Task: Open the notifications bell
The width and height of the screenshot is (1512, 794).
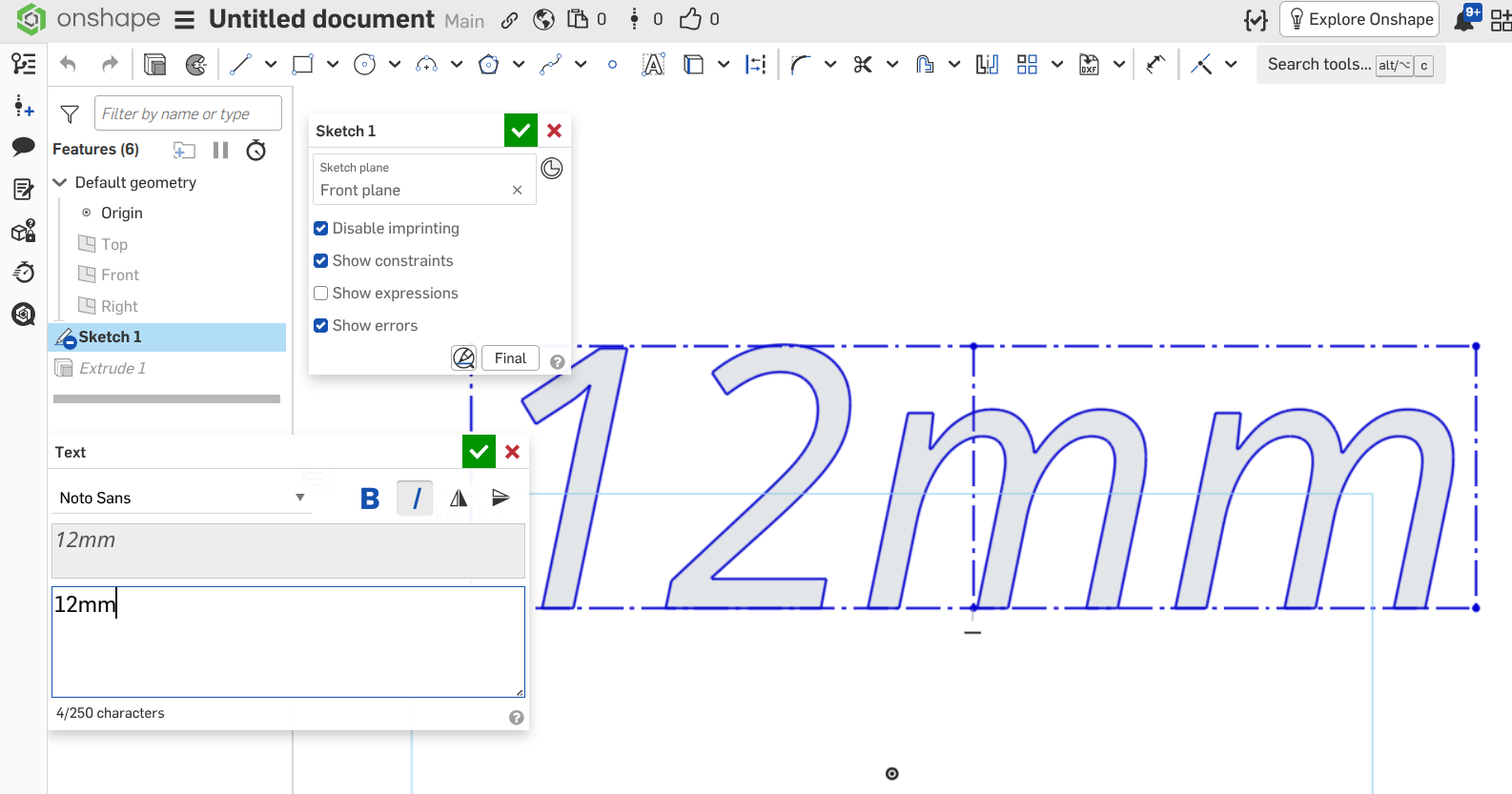Action: coord(1465,19)
